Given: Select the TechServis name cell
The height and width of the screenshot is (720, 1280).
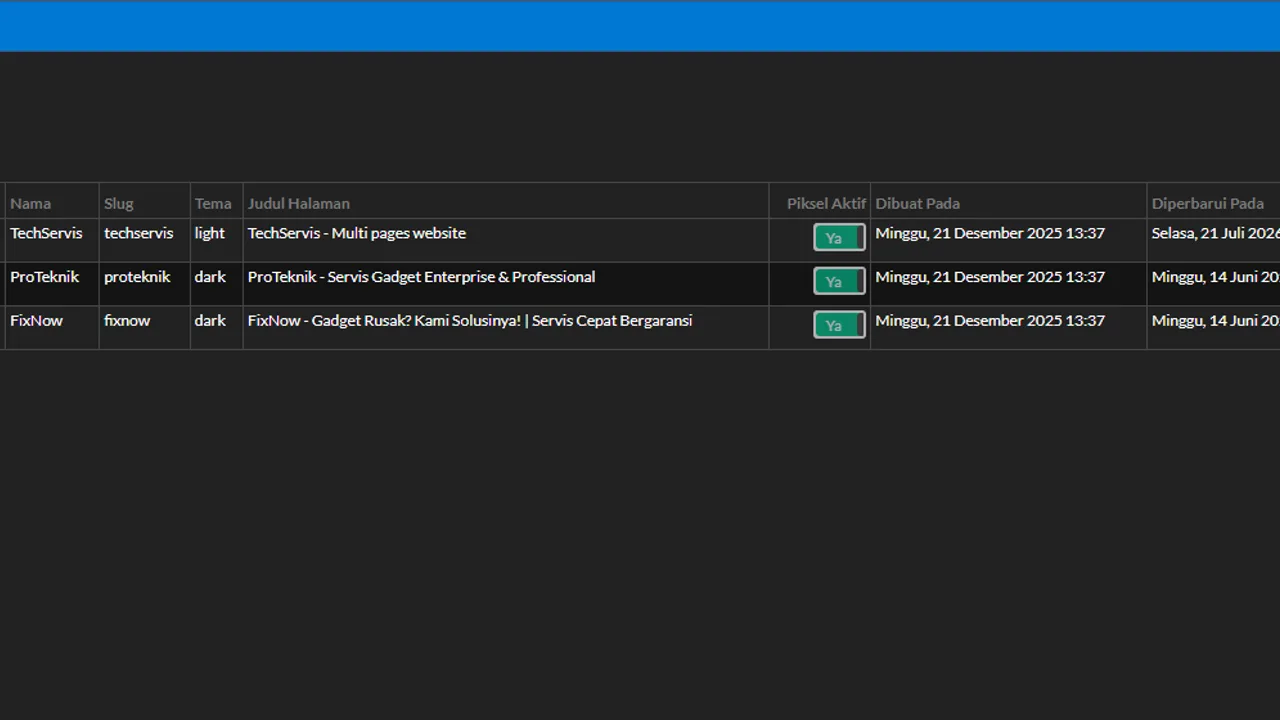Looking at the screenshot, I should 52,240.
